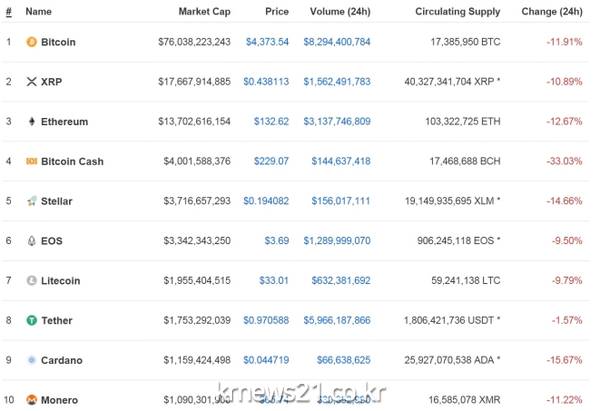Sort by Change (24h) column header
The image size is (600, 411).
pos(551,12)
